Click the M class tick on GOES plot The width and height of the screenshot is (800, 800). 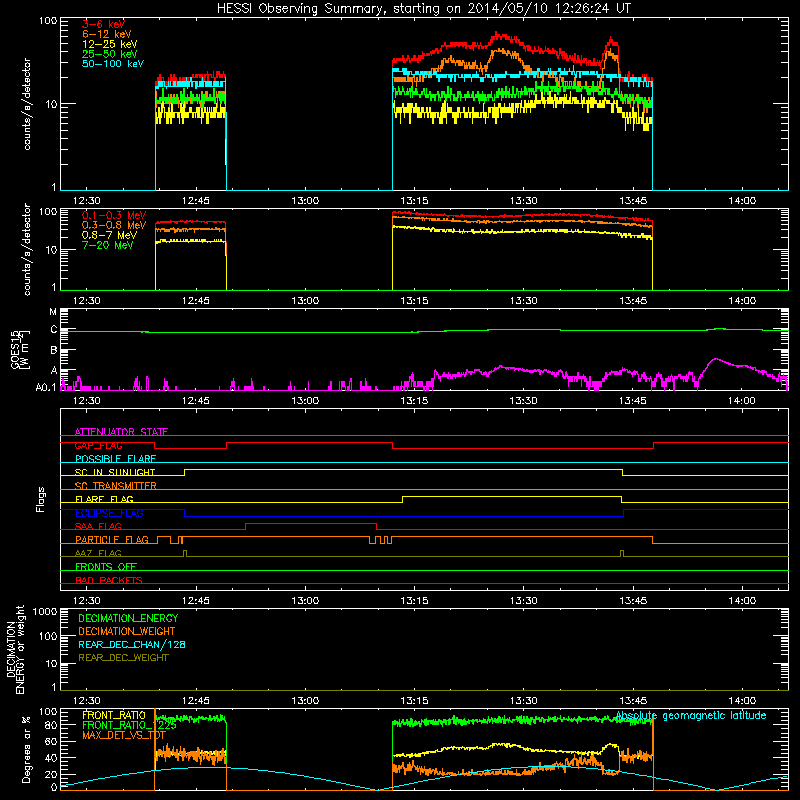click(53, 312)
